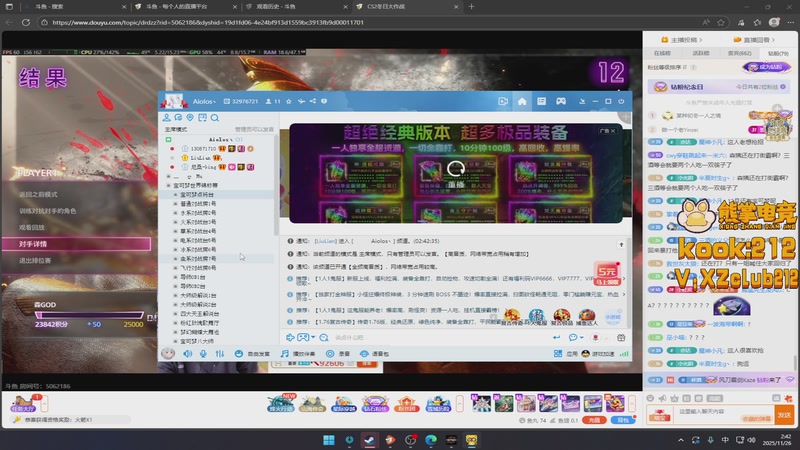800x450 pixels.
Task: Open the audio mixer sliders icon
Action: point(220,354)
